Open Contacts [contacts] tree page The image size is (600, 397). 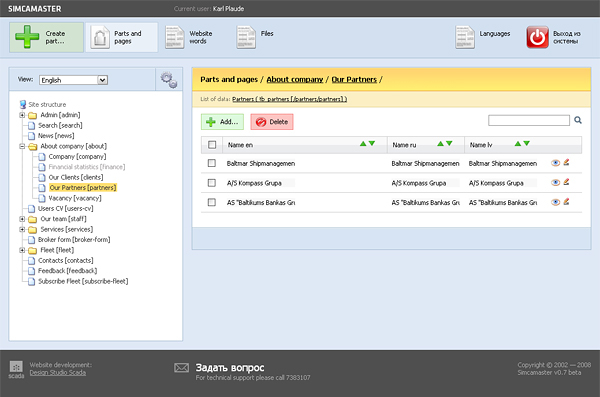66,260
